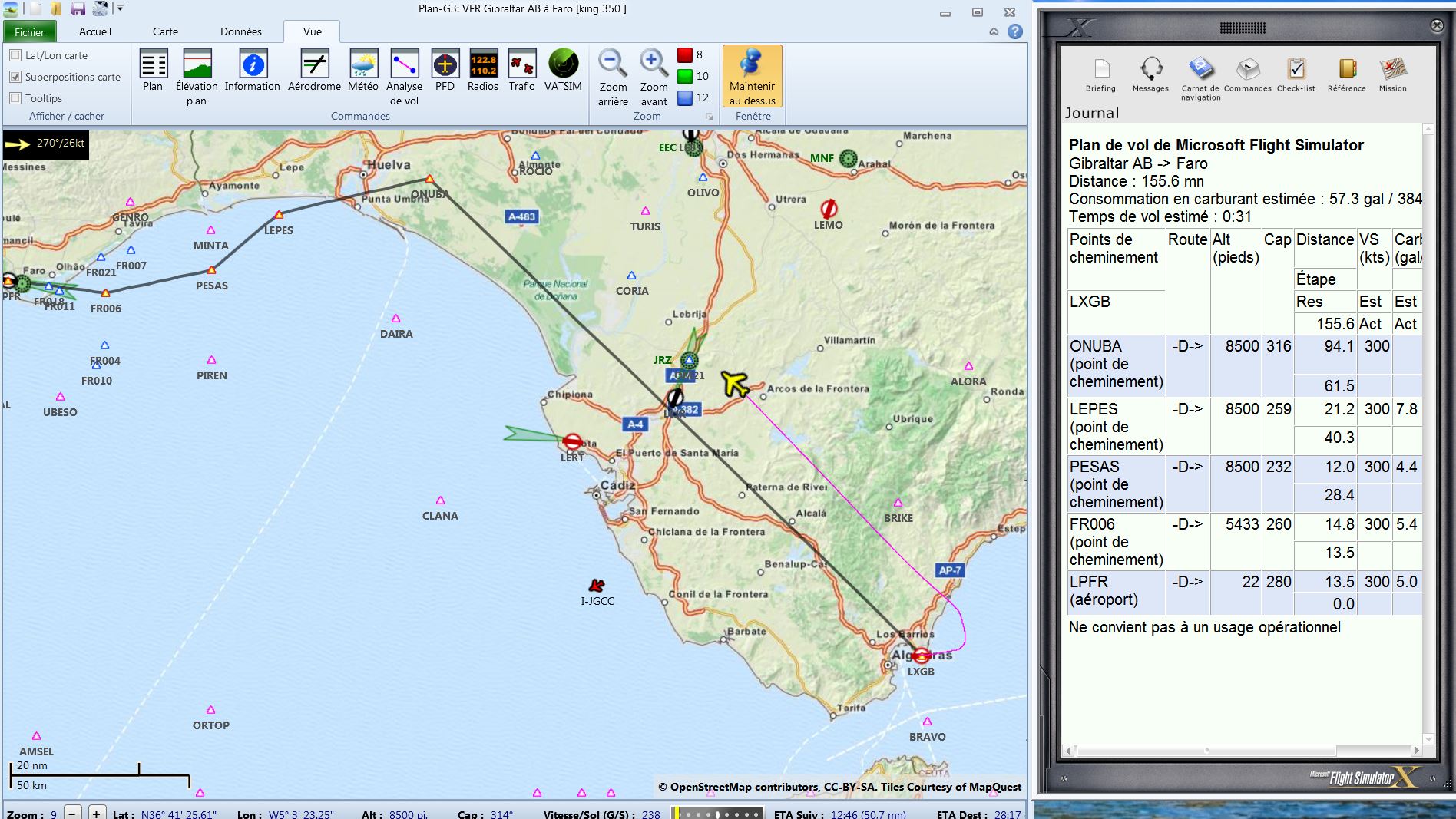
Task: Collapse the ribbon with the chevron
Action: click(x=994, y=31)
